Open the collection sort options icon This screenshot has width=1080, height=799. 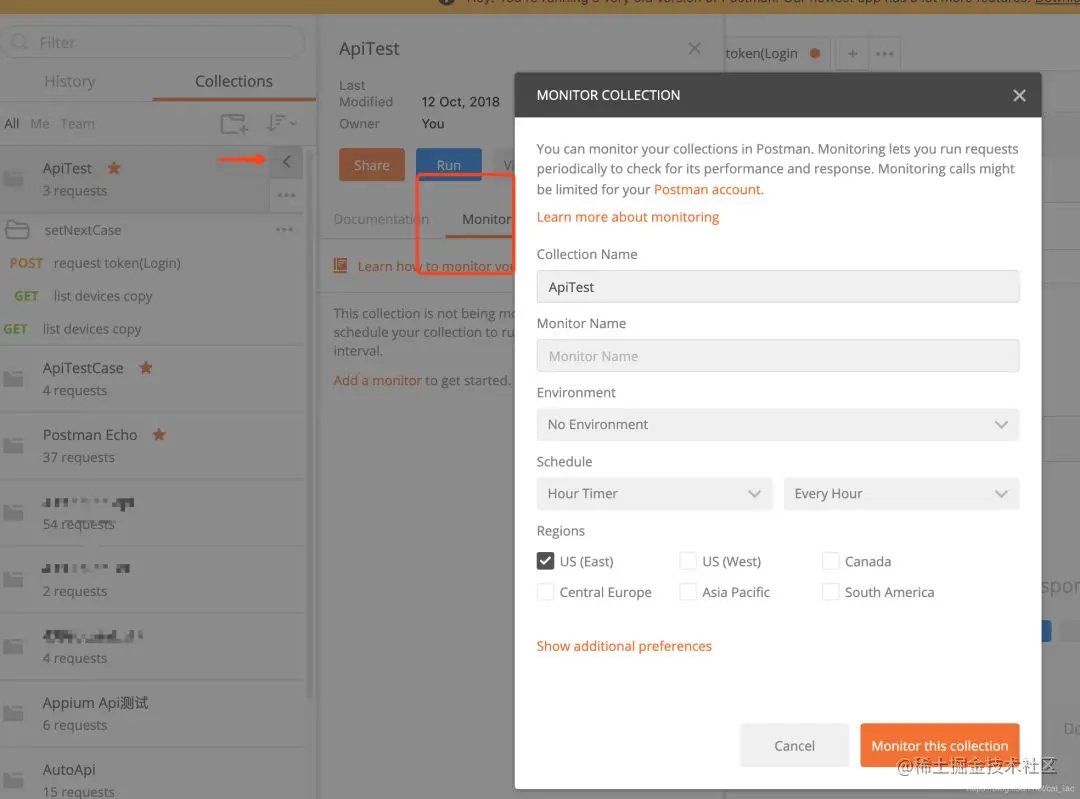pyautogui.click(x=280, y=123)
